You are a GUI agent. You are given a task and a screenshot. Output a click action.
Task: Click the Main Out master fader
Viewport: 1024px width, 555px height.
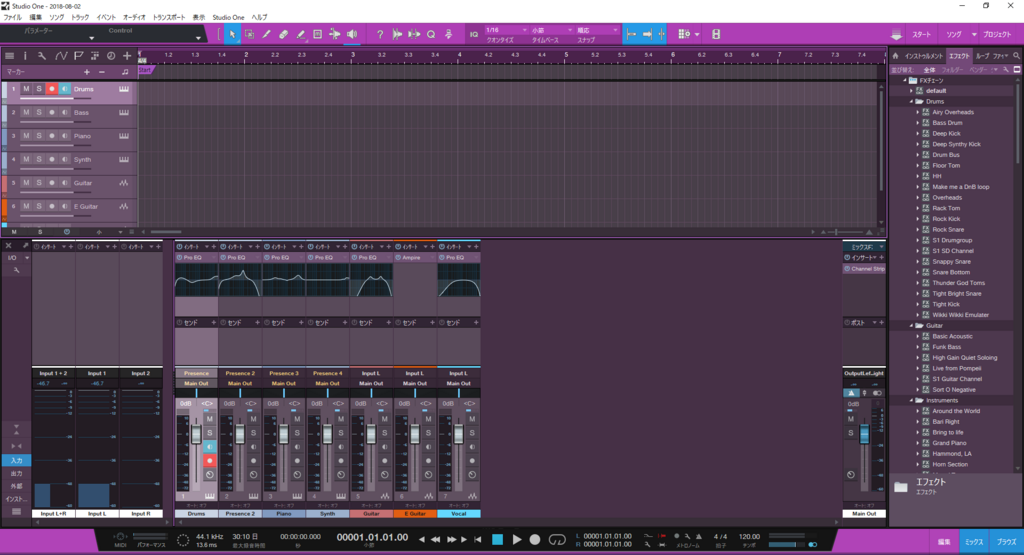point(864,434)
